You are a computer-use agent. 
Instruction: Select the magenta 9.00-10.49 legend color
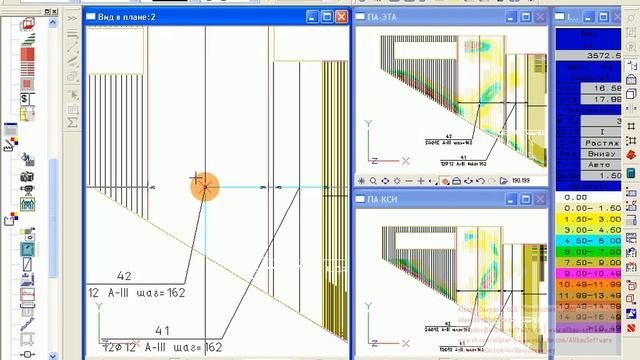(589, 273)
